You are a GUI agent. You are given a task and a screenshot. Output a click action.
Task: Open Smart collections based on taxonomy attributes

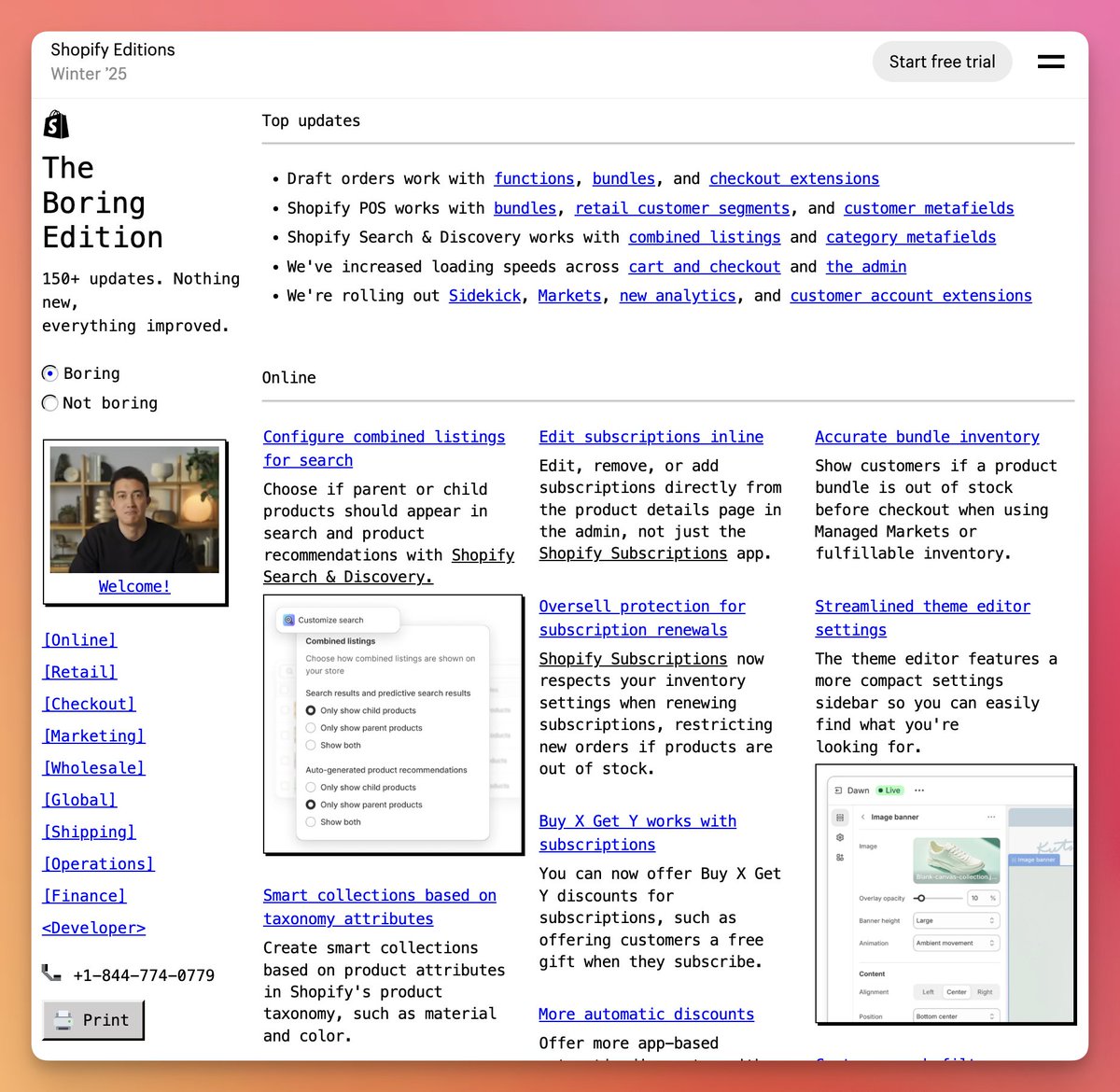pyautogui.click(x=380, y=906)
